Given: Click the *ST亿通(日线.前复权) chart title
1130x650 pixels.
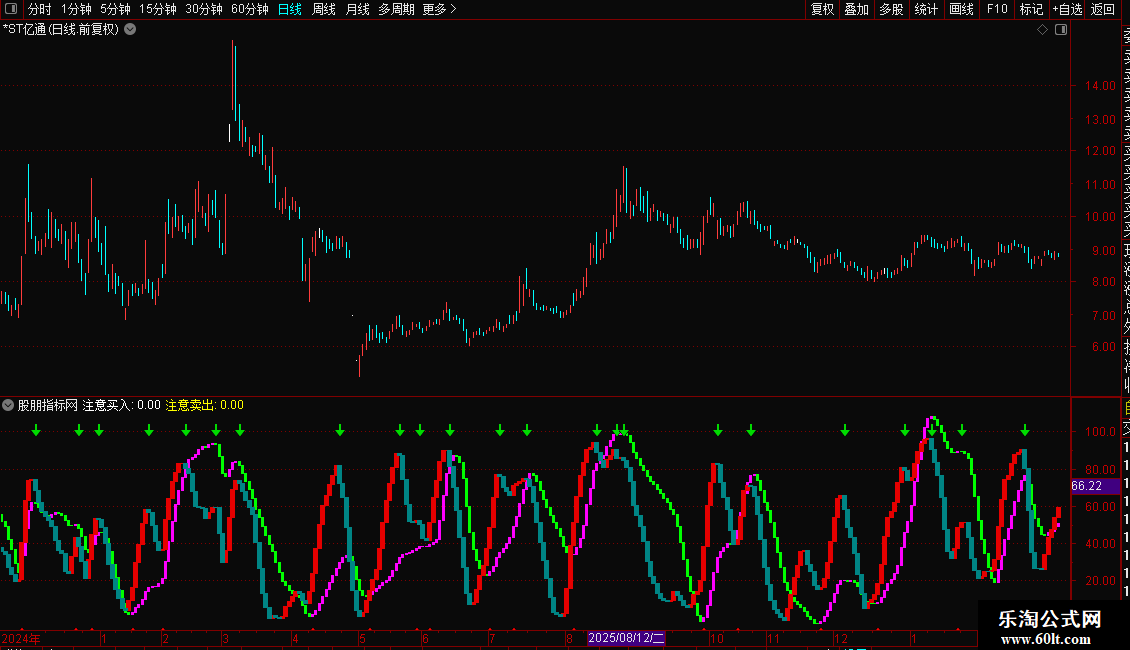Looking at the screenshot, I should click(x=61, y=30).
